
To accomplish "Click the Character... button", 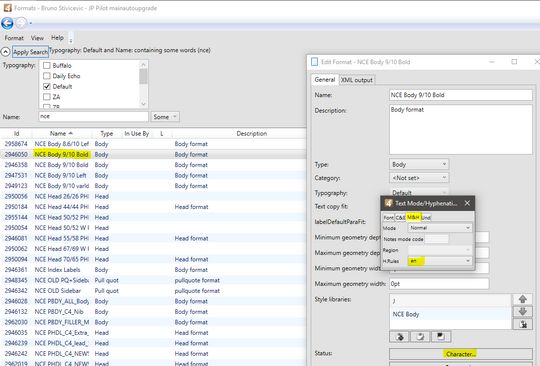I will coord(461,354).
